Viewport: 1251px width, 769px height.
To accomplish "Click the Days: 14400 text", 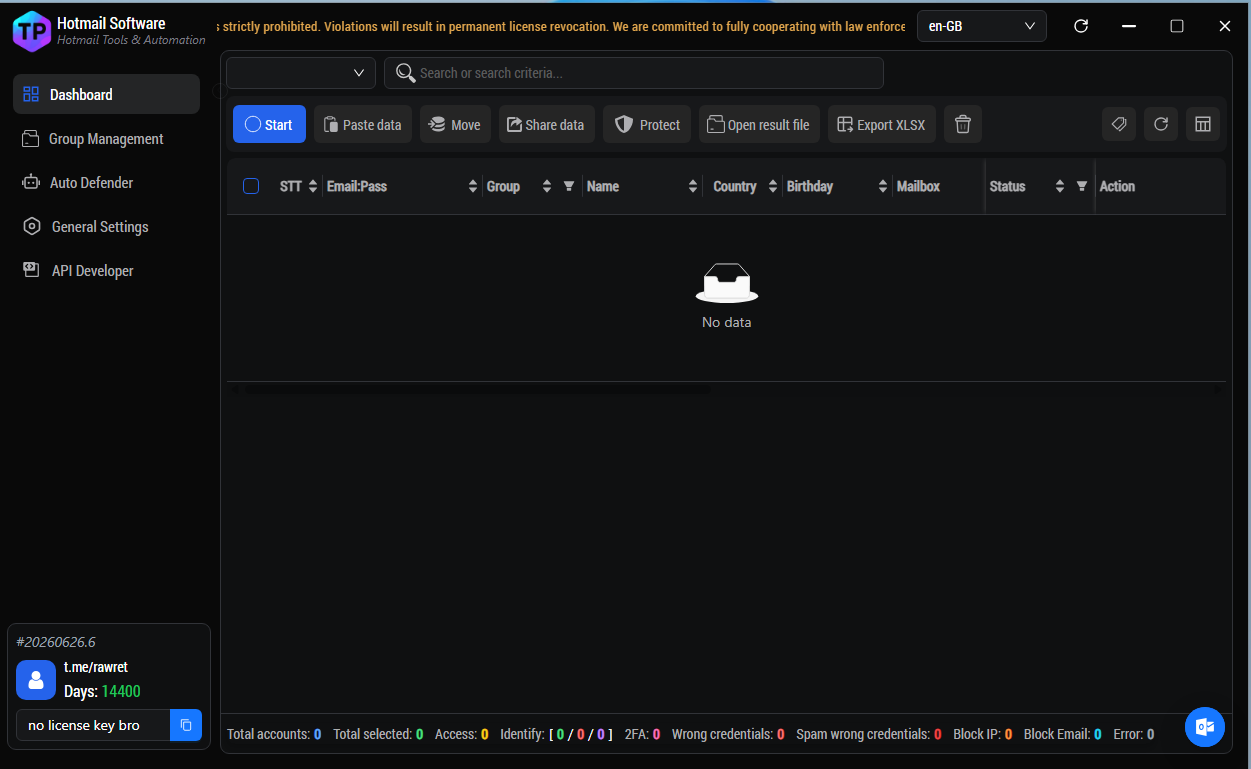I will [x=102, y=692].
